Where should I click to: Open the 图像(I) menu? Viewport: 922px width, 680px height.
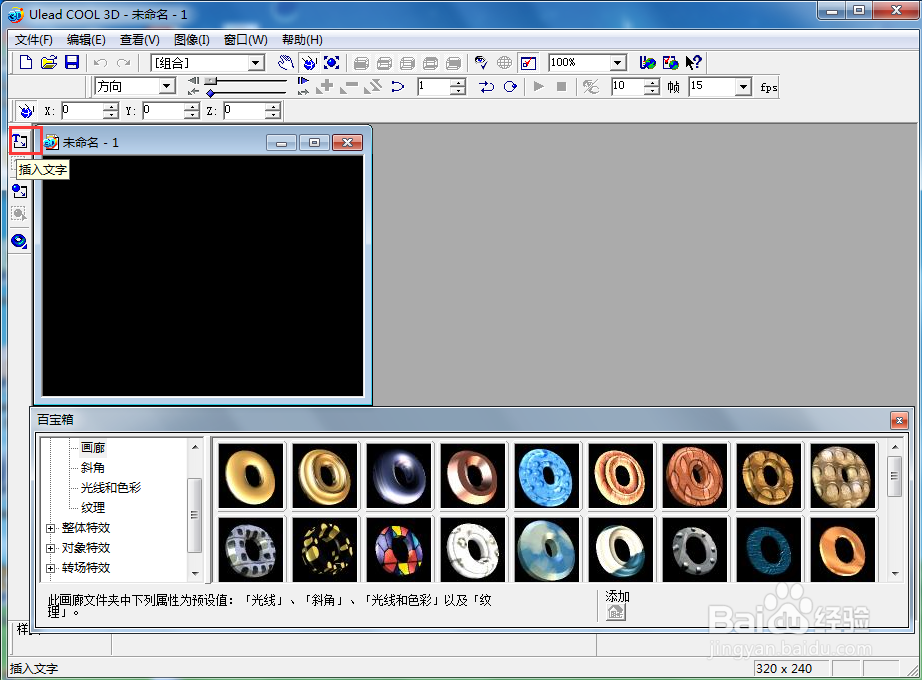click(x=192, y=39)
